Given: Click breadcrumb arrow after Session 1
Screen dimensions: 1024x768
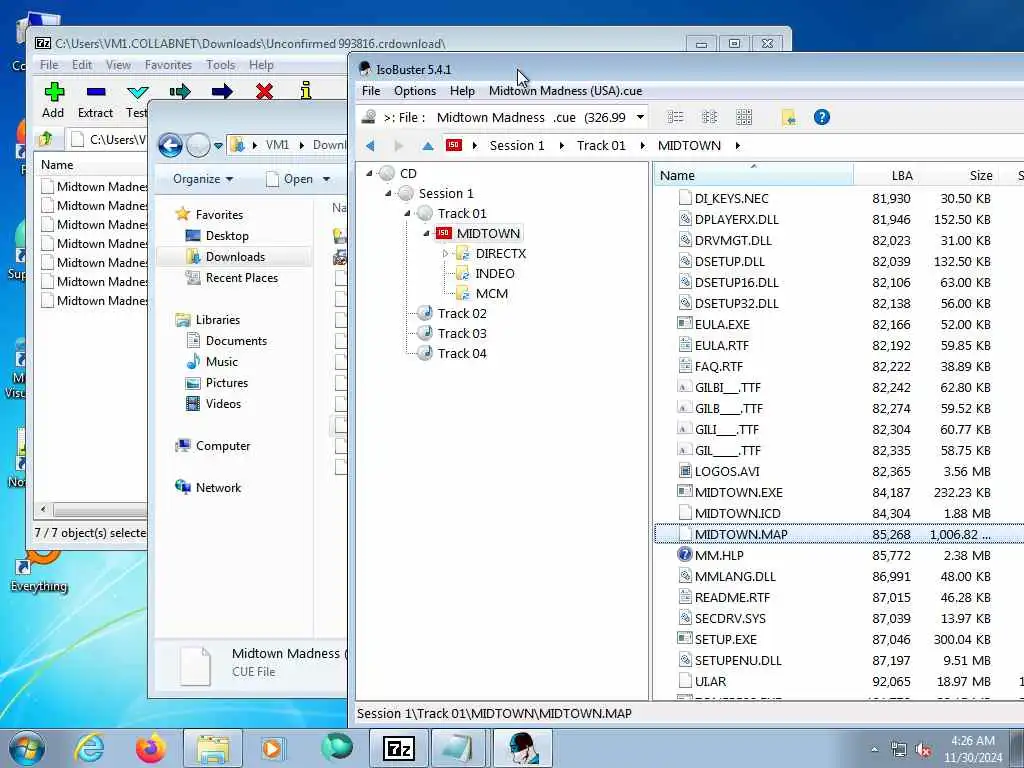Looking at the screenshot, I should pos(562,146).
